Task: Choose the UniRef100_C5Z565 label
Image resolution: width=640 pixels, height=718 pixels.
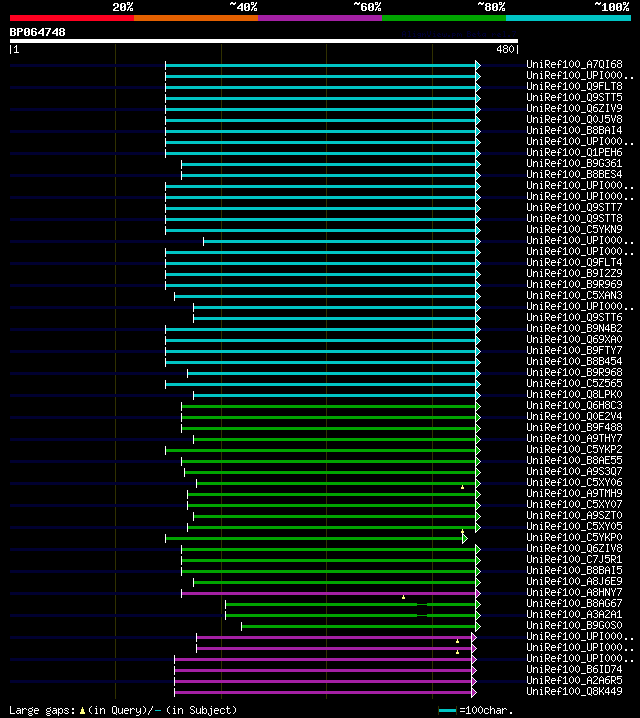Action: tap(574, 383)
